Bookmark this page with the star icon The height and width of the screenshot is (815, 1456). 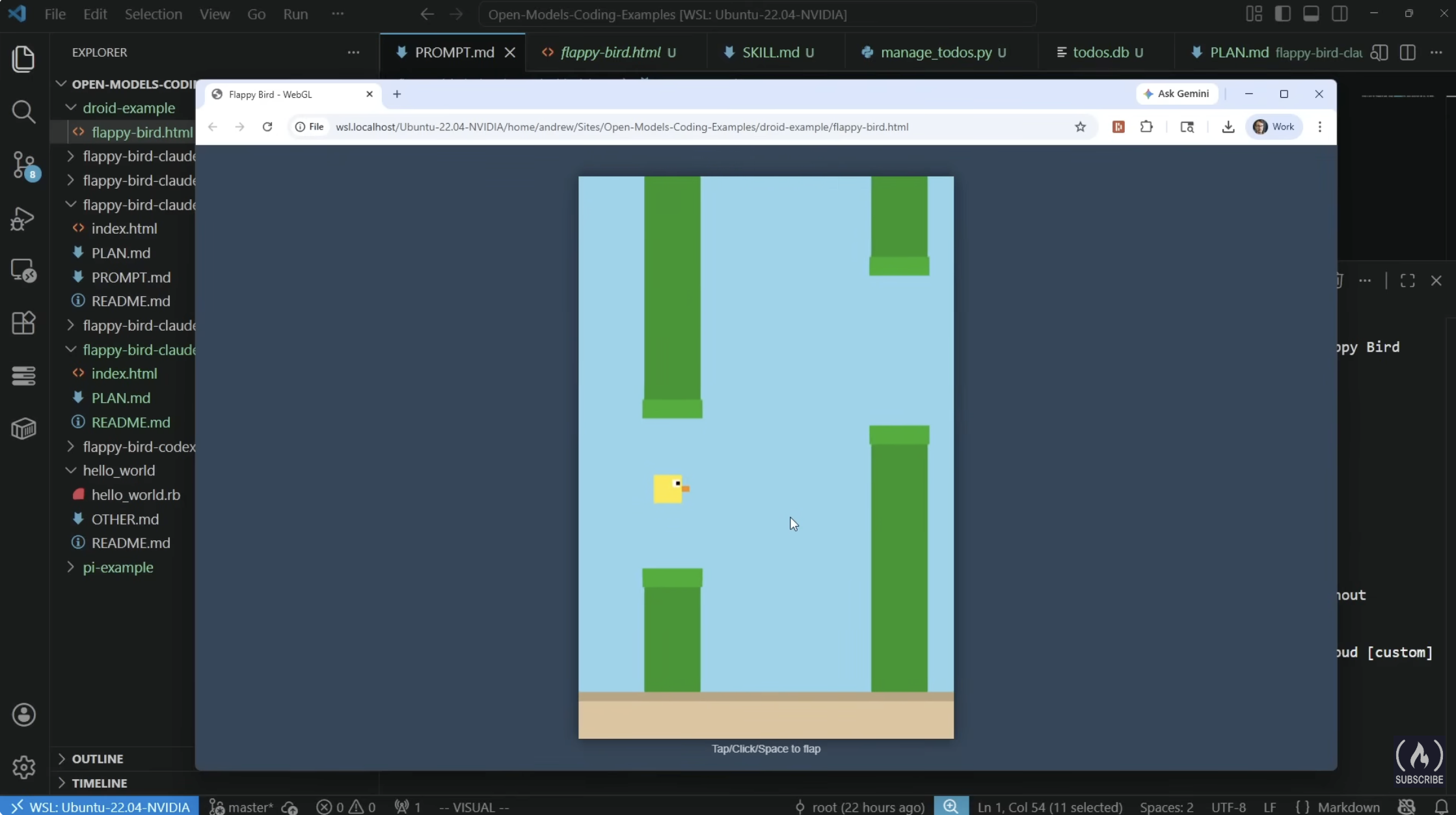click(x=1081, y=127)
